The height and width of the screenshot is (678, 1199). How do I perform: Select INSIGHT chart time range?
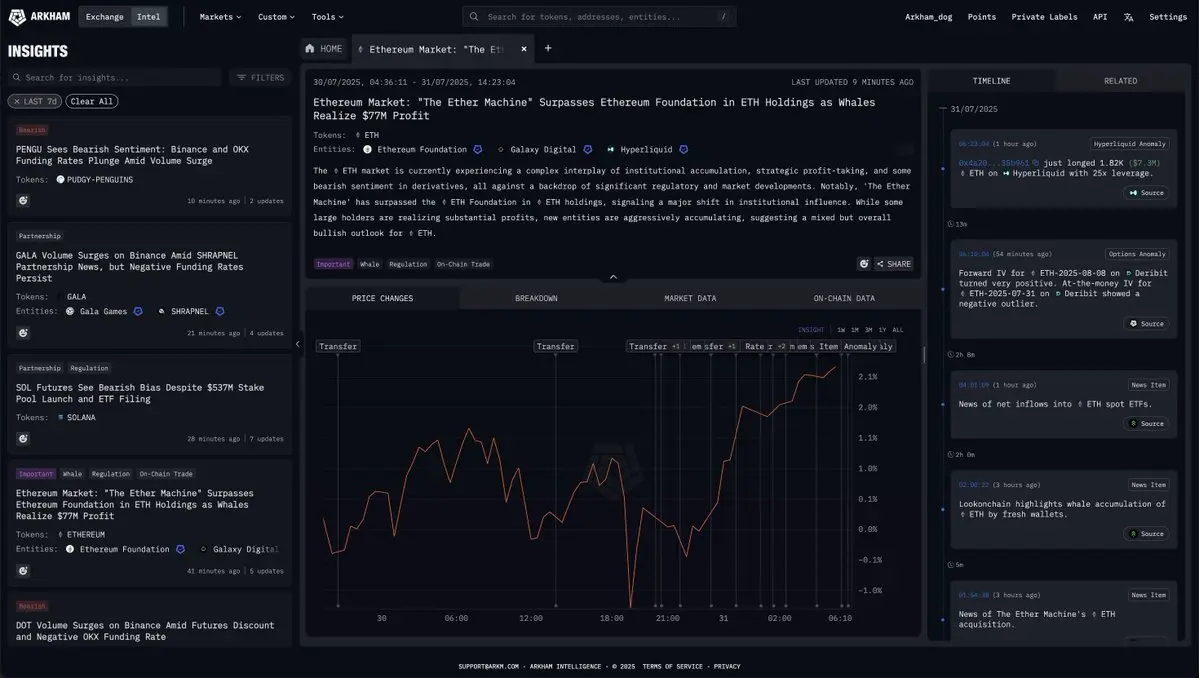coord(811,330)
